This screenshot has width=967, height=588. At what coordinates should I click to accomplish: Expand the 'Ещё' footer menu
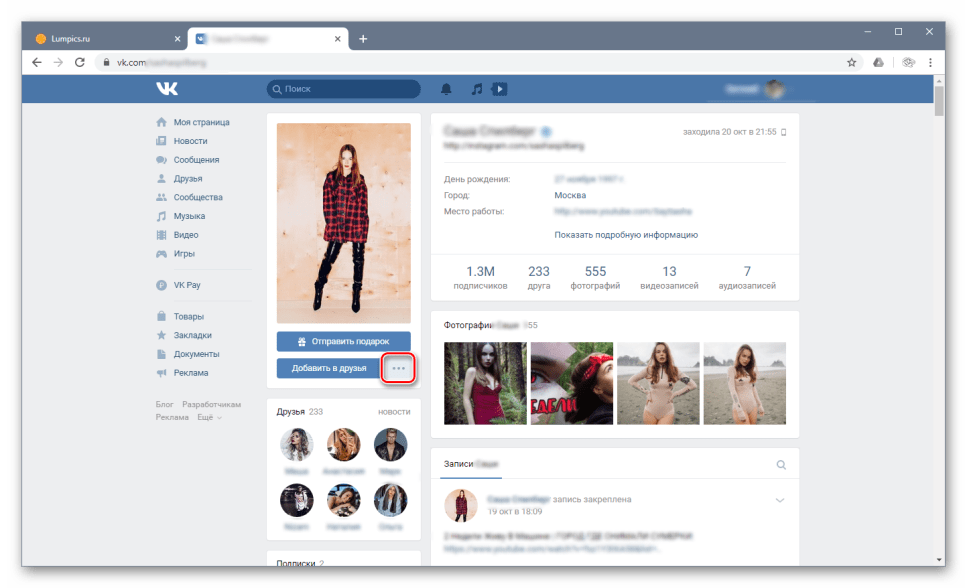pos(208,417)
